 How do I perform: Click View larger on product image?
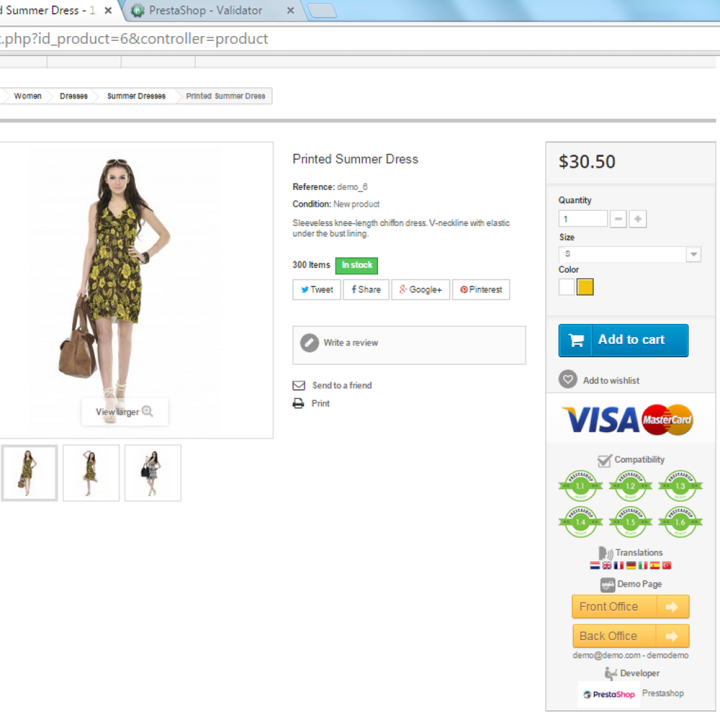coord(124,412)
